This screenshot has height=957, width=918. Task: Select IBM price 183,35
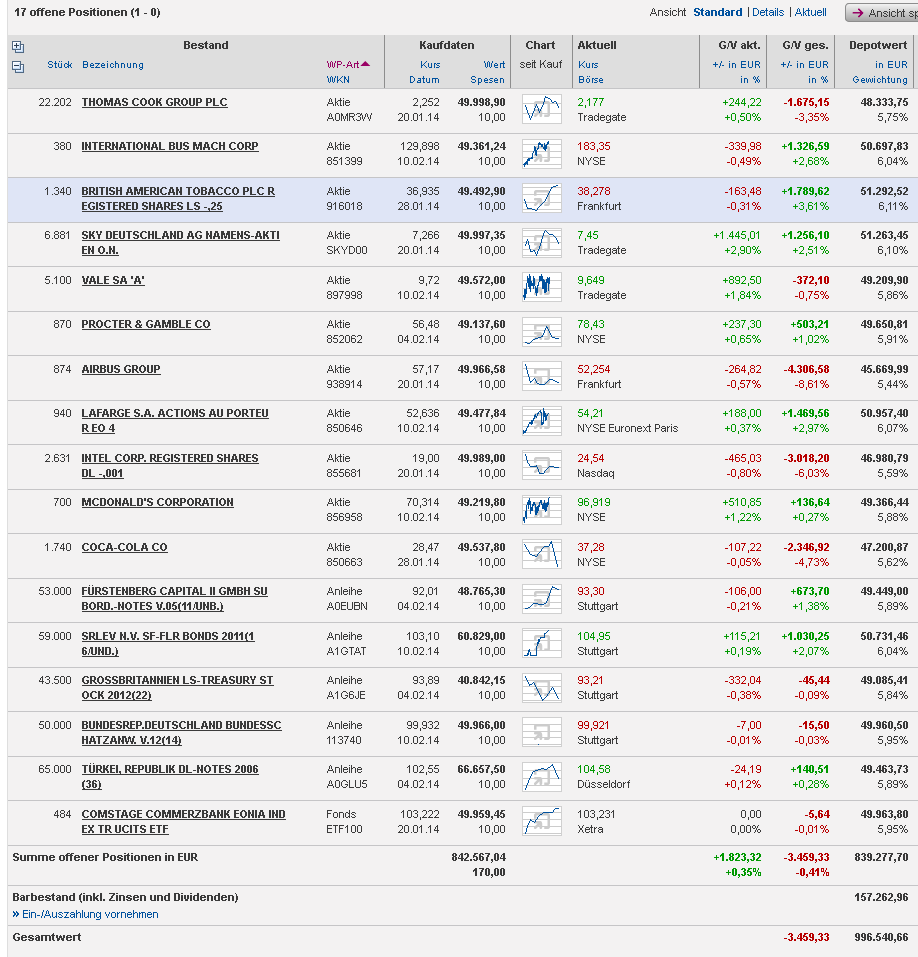594,146
